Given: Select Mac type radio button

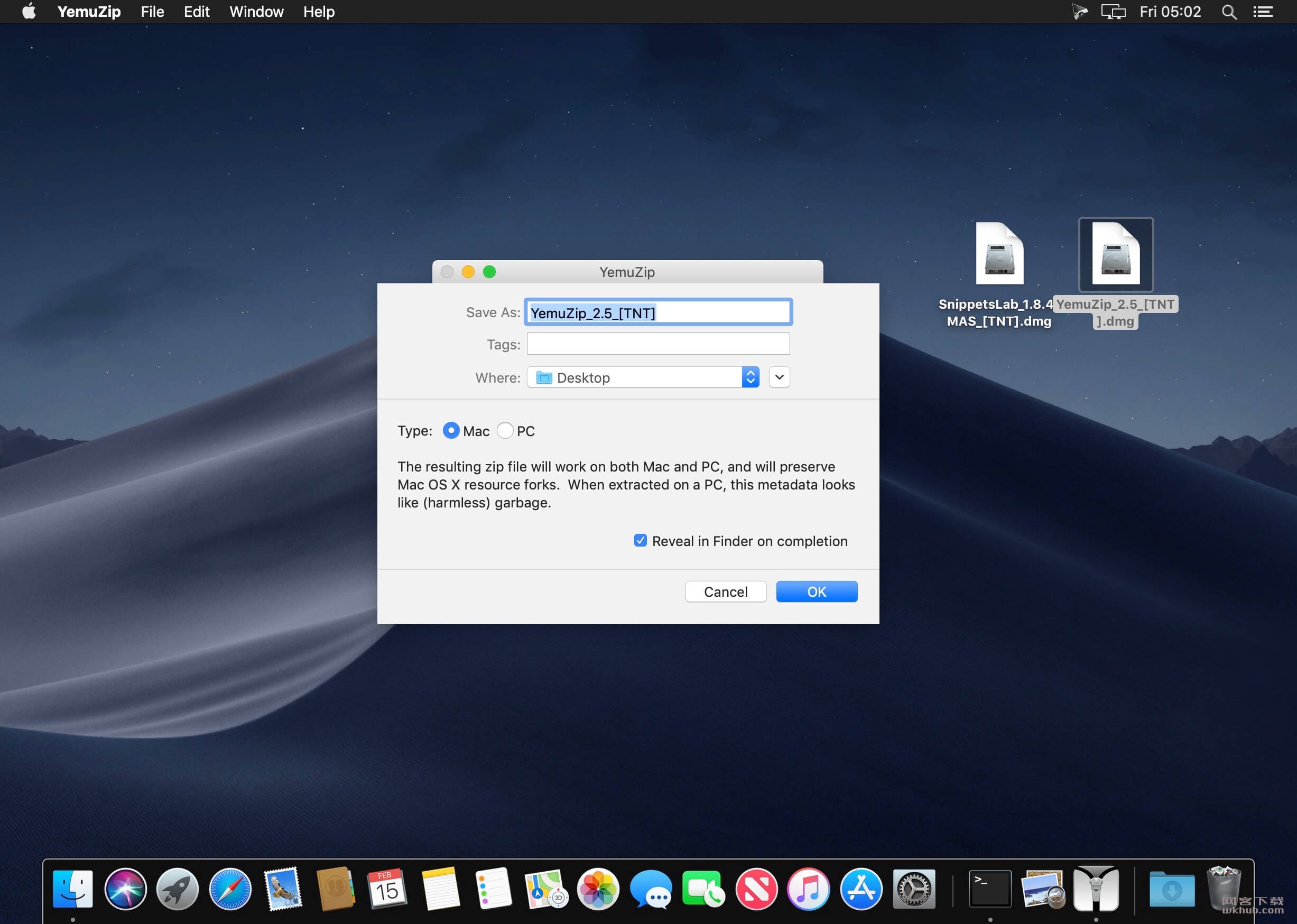Looking at the screenshot, I should point(451,431).
